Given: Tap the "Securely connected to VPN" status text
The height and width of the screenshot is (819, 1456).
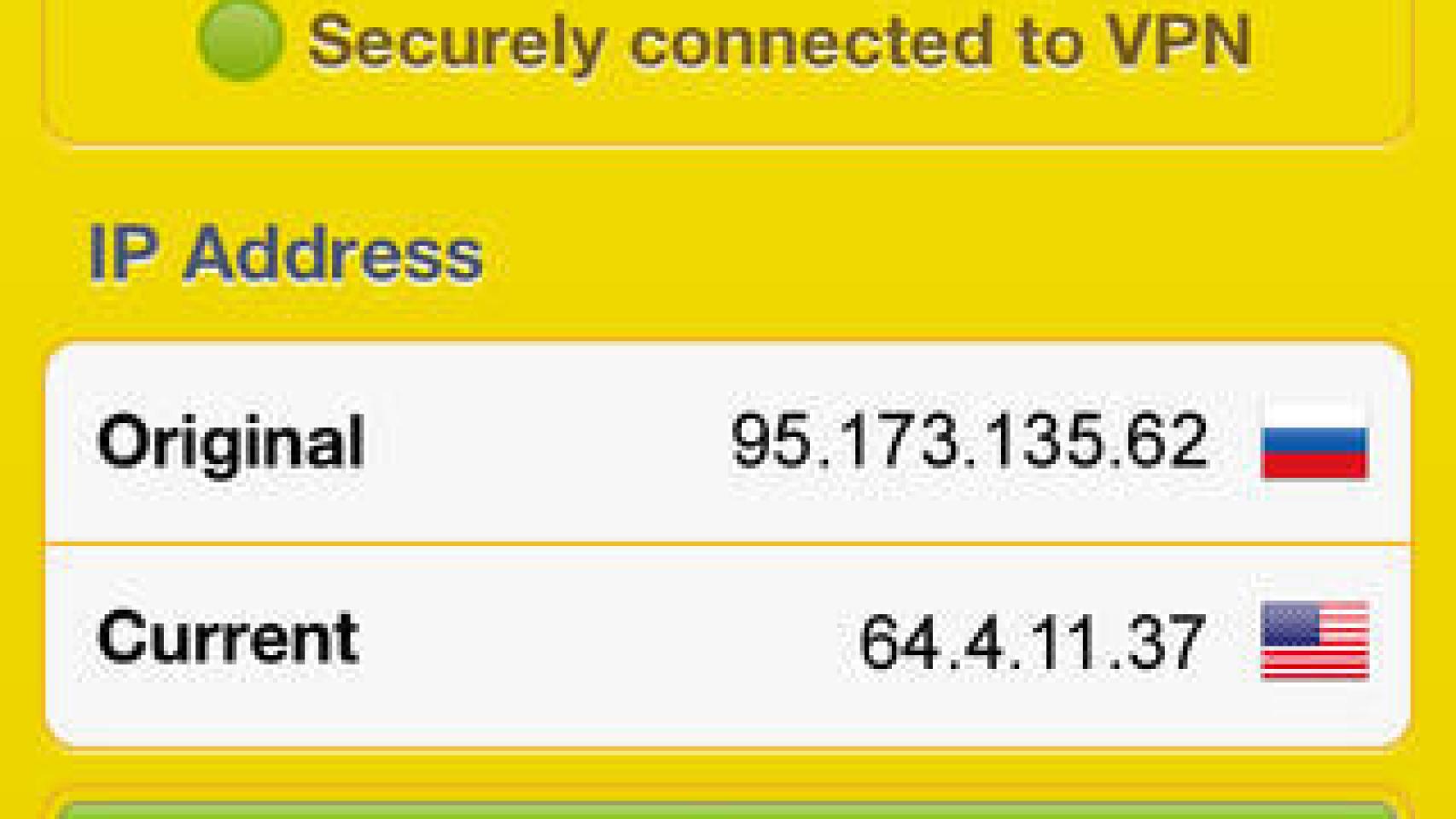Looking at the screenshot, I should pyautogui.click(x=778, y=42).
